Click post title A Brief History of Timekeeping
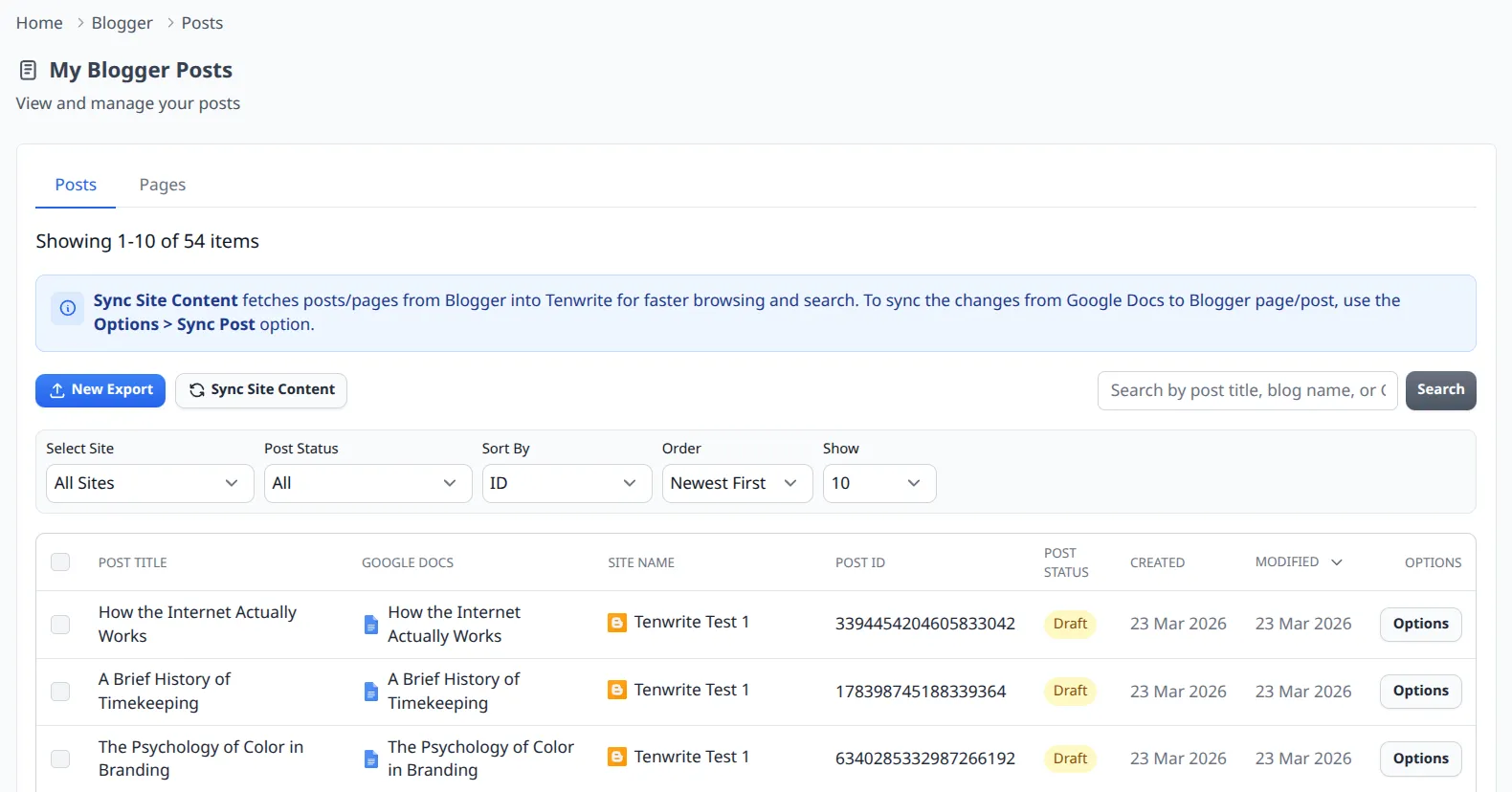This screenshot has width=1512, height=792. pos(165,691)
